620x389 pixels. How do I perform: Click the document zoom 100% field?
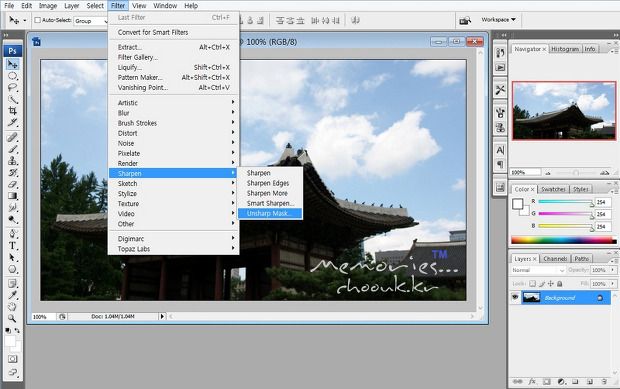pyautogui.click(x=43, y=317)
